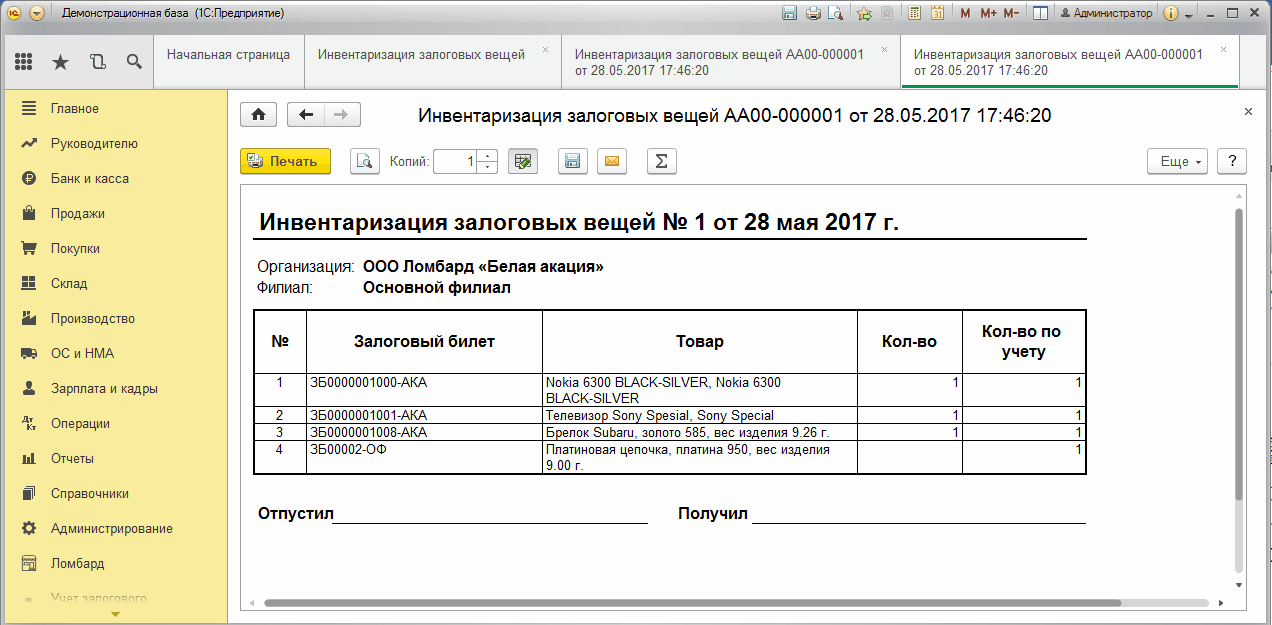
Task: Open Продажи section
Action: tap(114, 213)
